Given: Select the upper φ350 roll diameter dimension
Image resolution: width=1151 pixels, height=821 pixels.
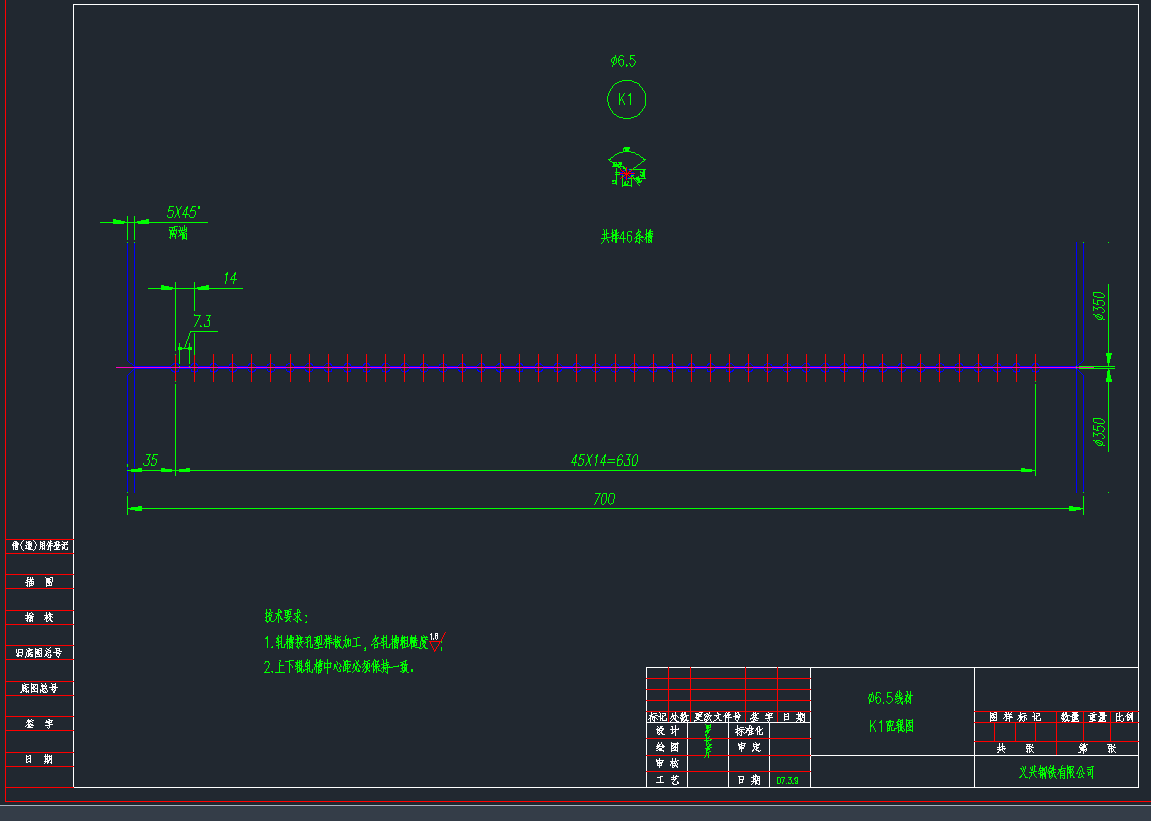Looking at the screenshot, I should click(1099, 306).
